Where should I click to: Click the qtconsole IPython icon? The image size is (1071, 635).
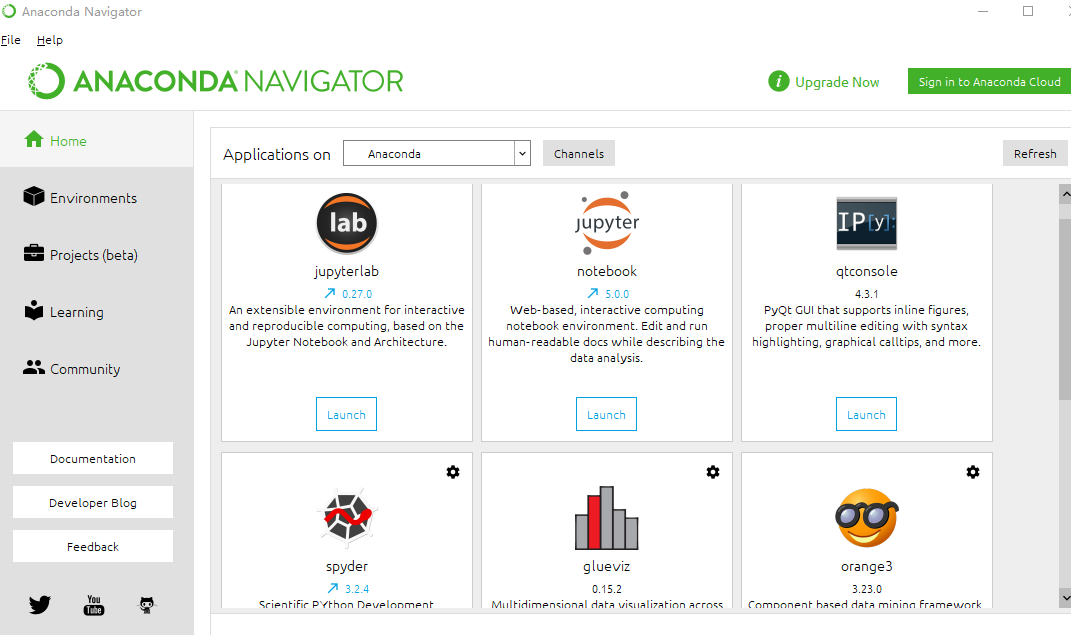coord(866,223)
